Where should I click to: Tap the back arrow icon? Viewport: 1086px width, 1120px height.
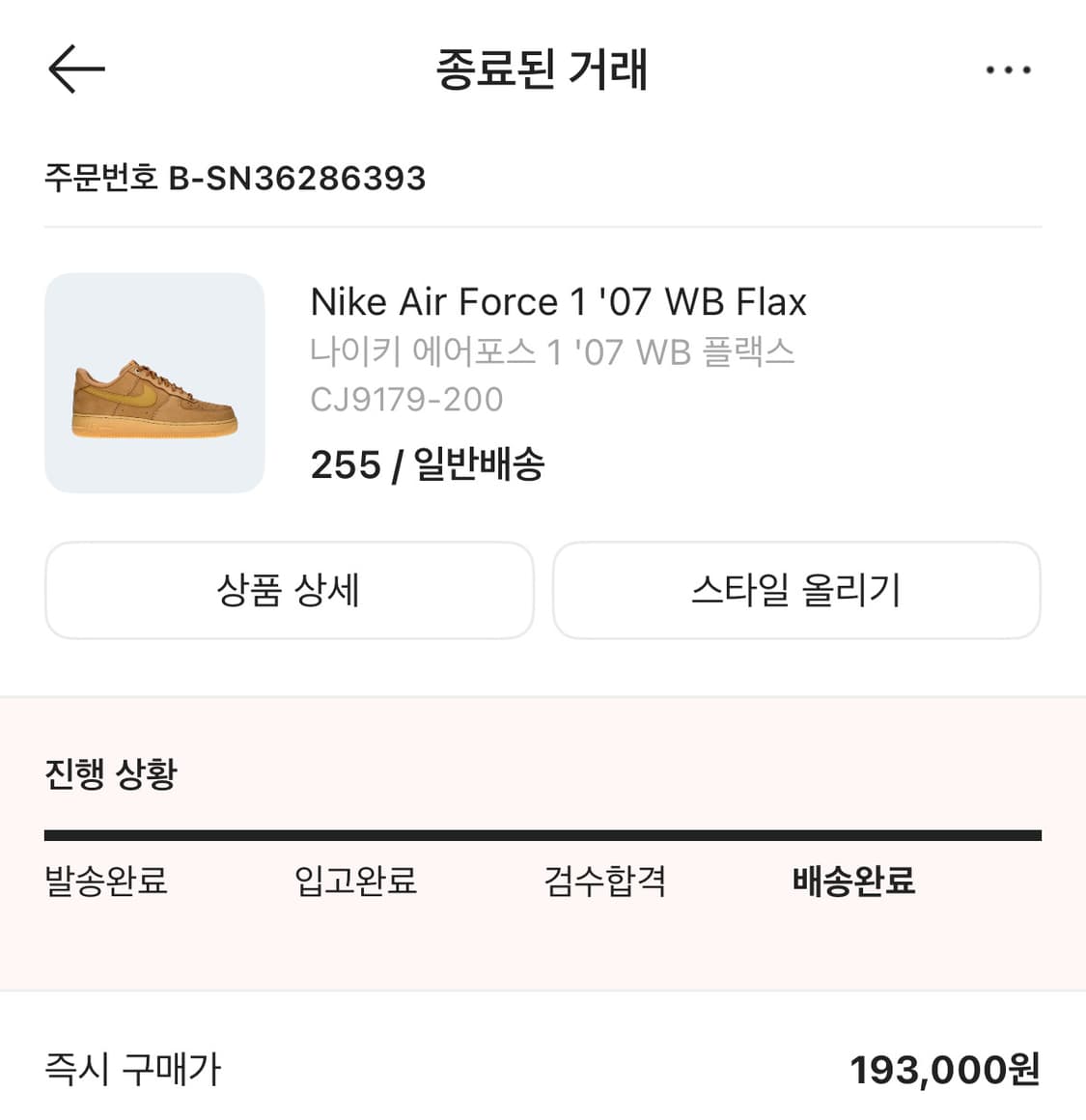(76, 70)
